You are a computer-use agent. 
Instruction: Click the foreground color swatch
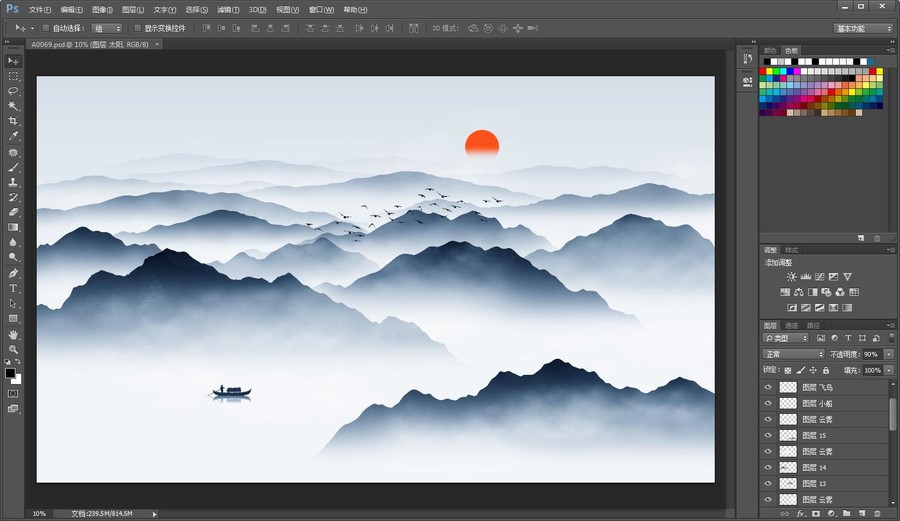click(10, 373)
